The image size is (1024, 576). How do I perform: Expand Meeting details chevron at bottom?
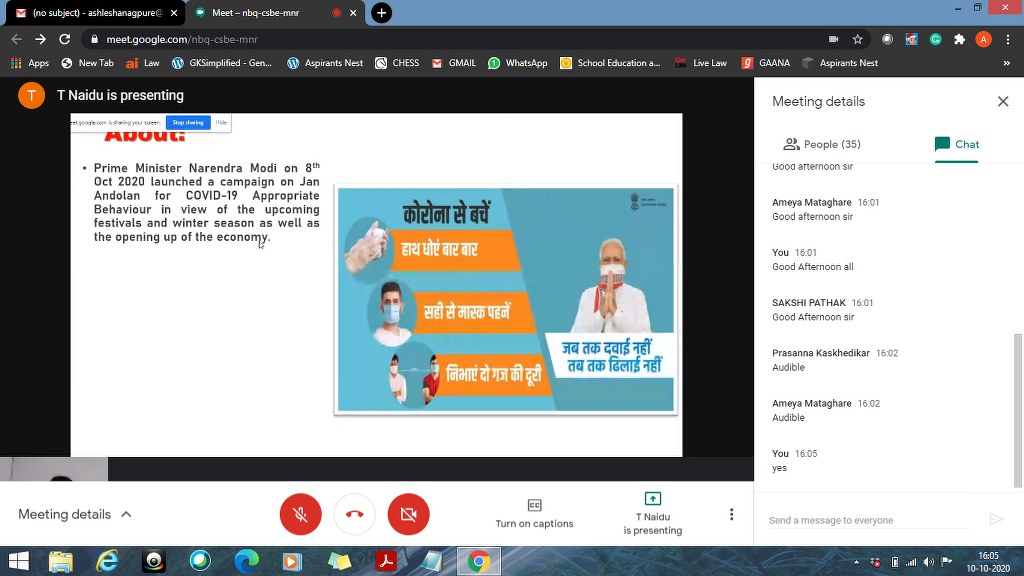tap(126, 515)
